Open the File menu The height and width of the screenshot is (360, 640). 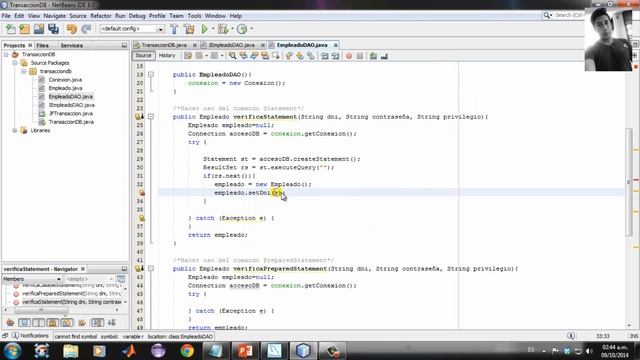pos(6,16)
